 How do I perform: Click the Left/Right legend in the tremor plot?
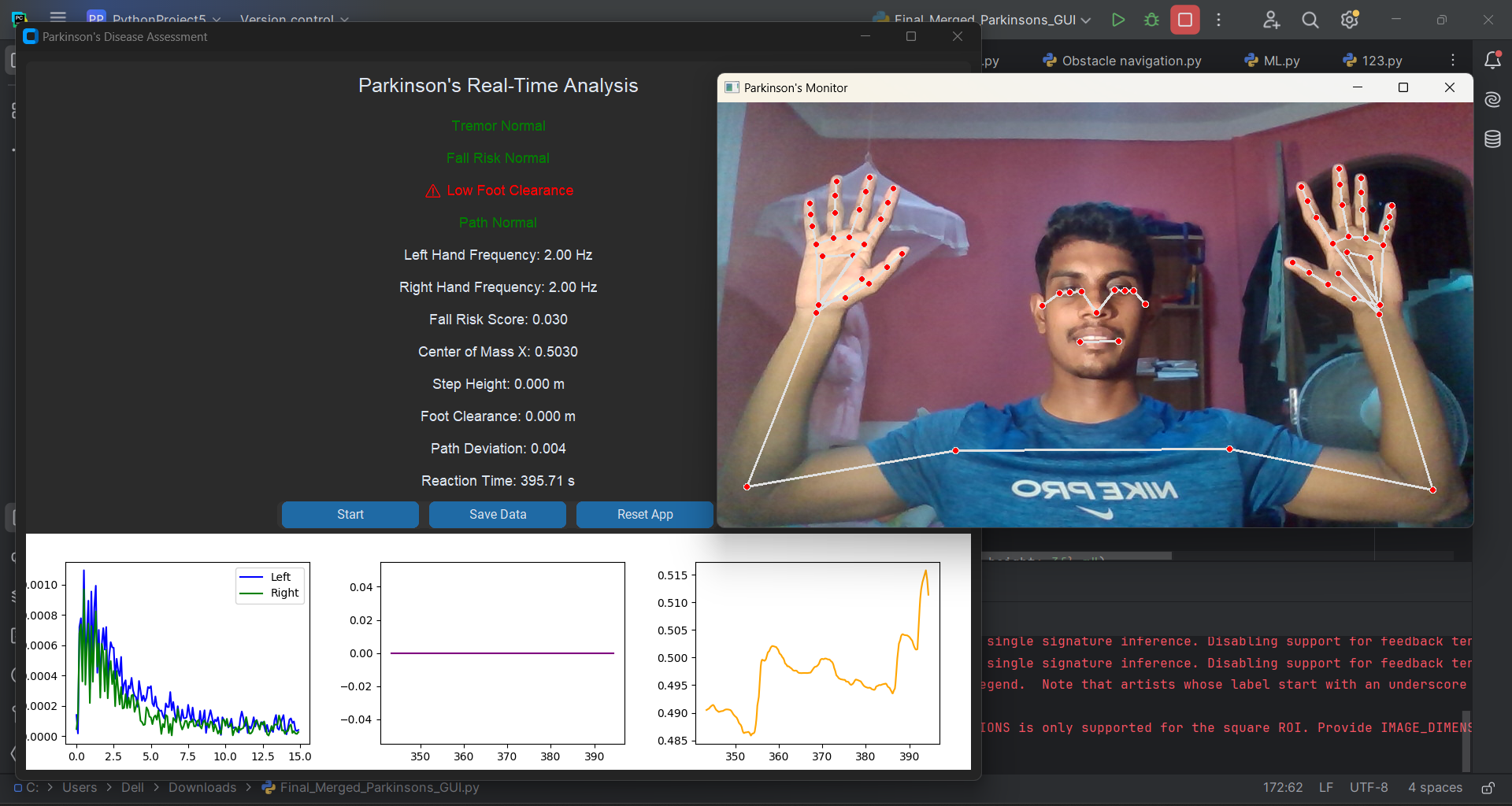tap(270, 585)
